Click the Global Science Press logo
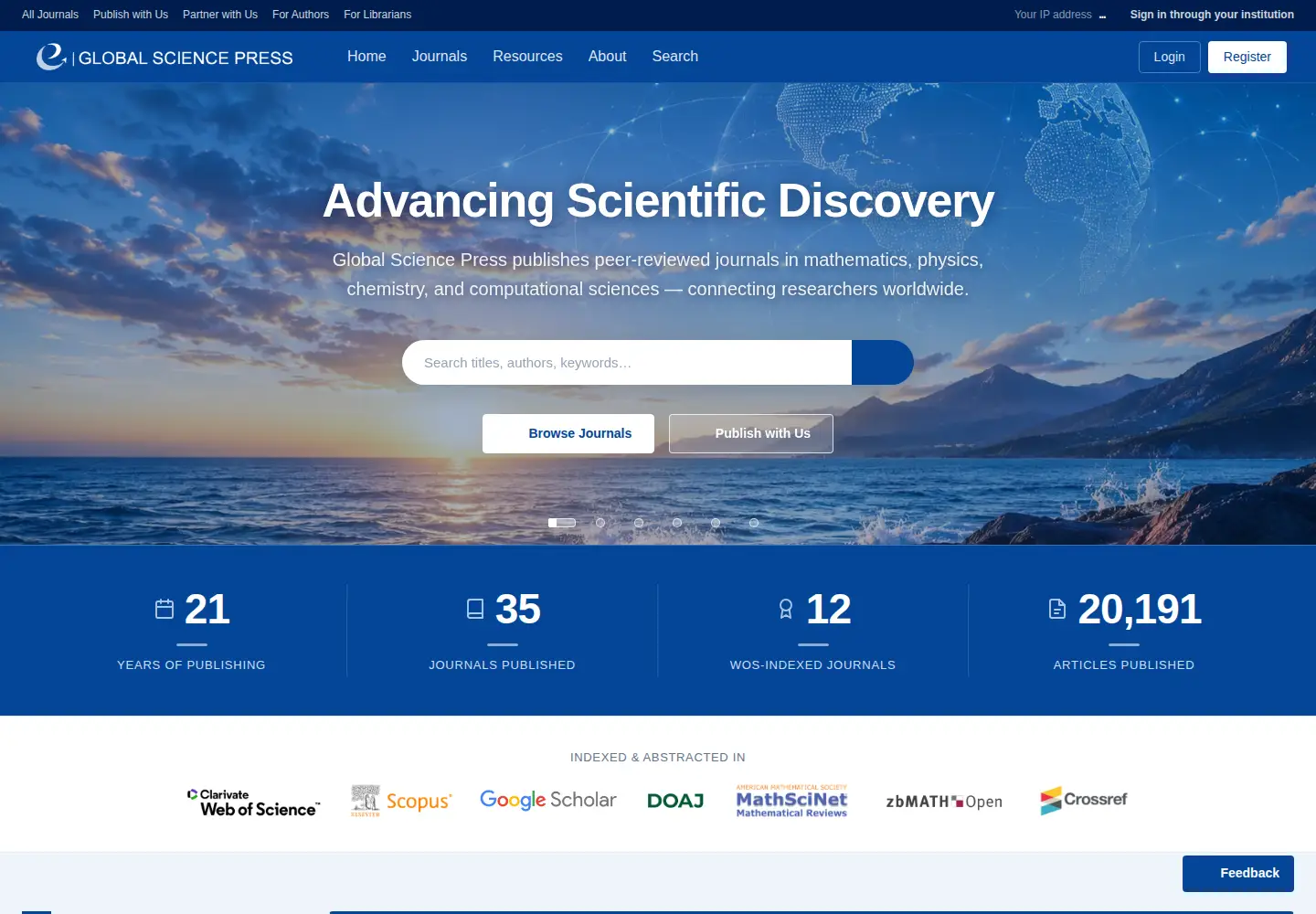The image size is (1316, 914). pyautogui.click(x=164, y=57)
